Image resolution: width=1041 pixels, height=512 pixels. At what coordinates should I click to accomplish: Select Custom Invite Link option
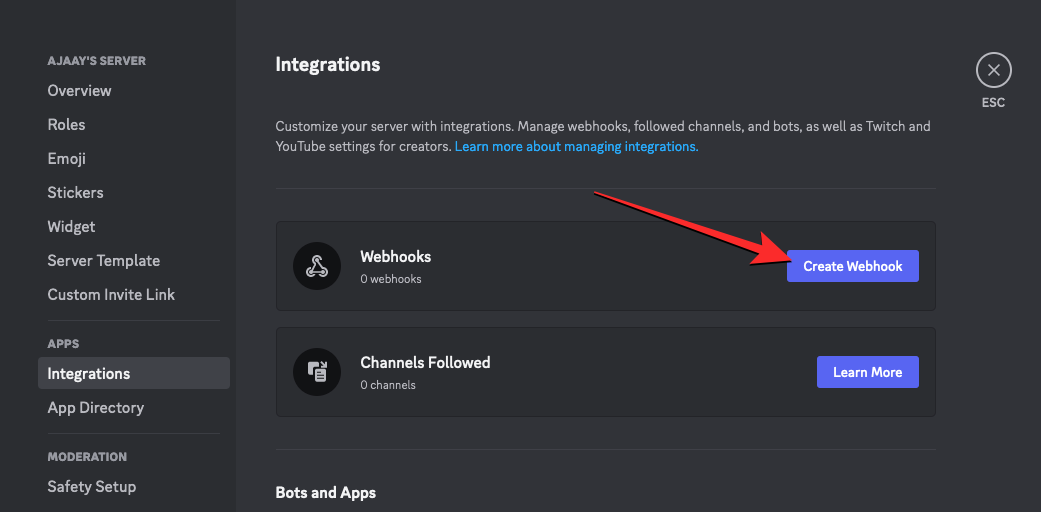click(111, 294)
